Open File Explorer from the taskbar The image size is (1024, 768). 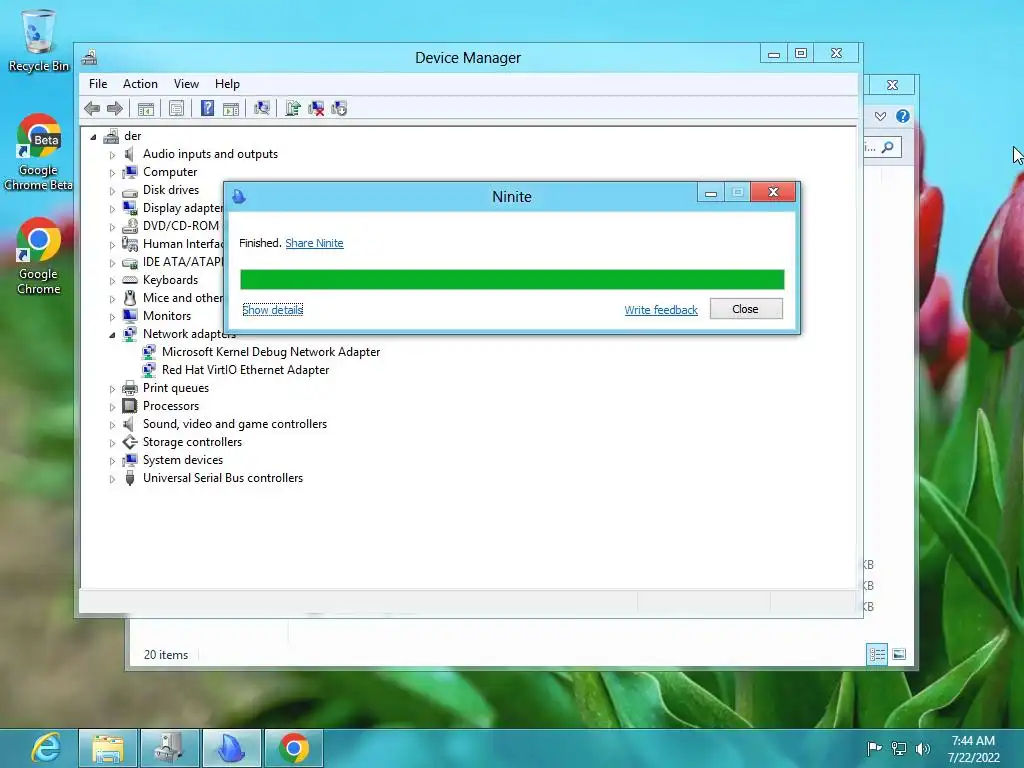point(108,748)
